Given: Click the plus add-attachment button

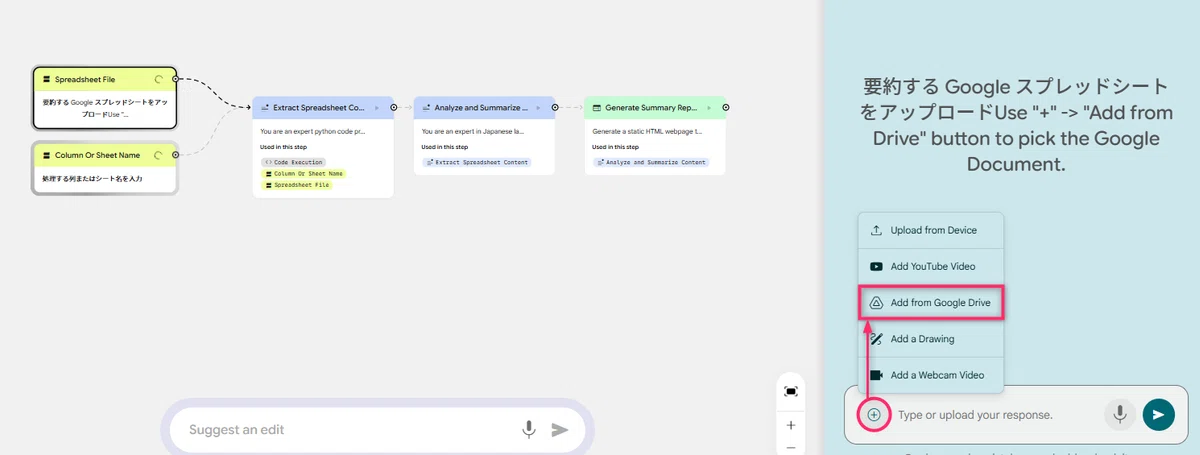Looking at the screenshot, I should point(874,414).
